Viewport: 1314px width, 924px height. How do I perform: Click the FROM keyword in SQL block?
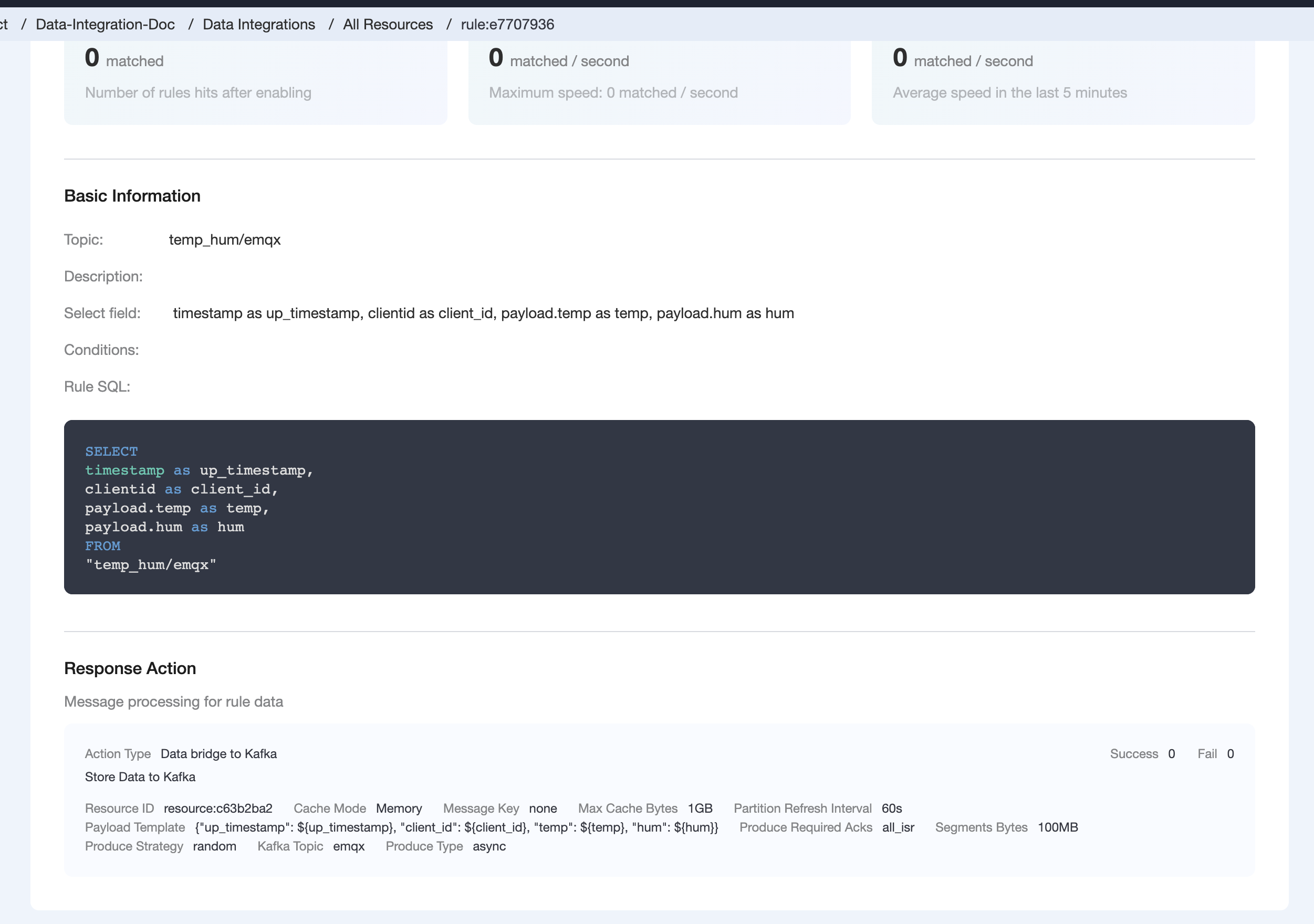click(102, 546)
